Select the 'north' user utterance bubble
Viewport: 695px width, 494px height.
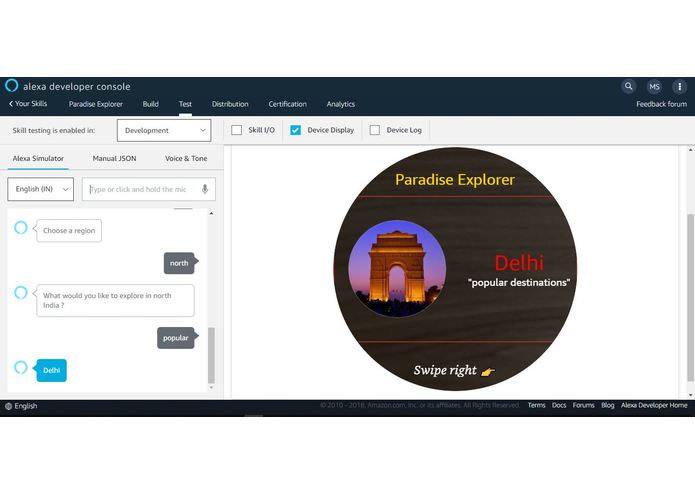coord(179,263)
